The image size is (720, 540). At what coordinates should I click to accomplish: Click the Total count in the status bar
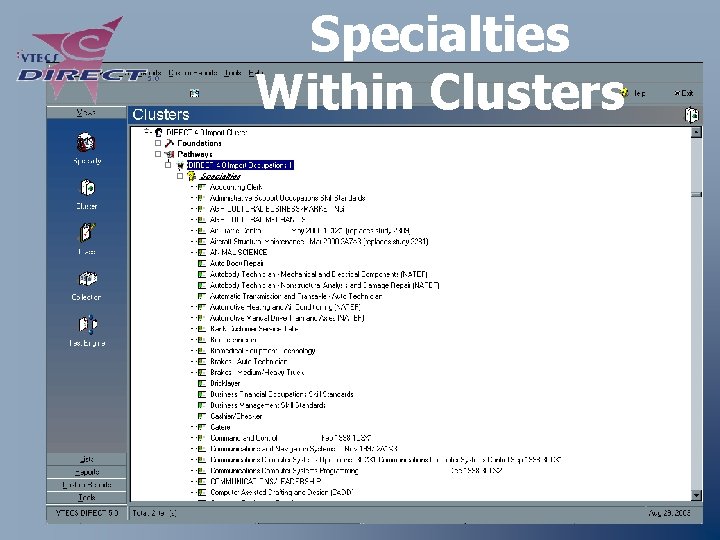click(154, 513)
